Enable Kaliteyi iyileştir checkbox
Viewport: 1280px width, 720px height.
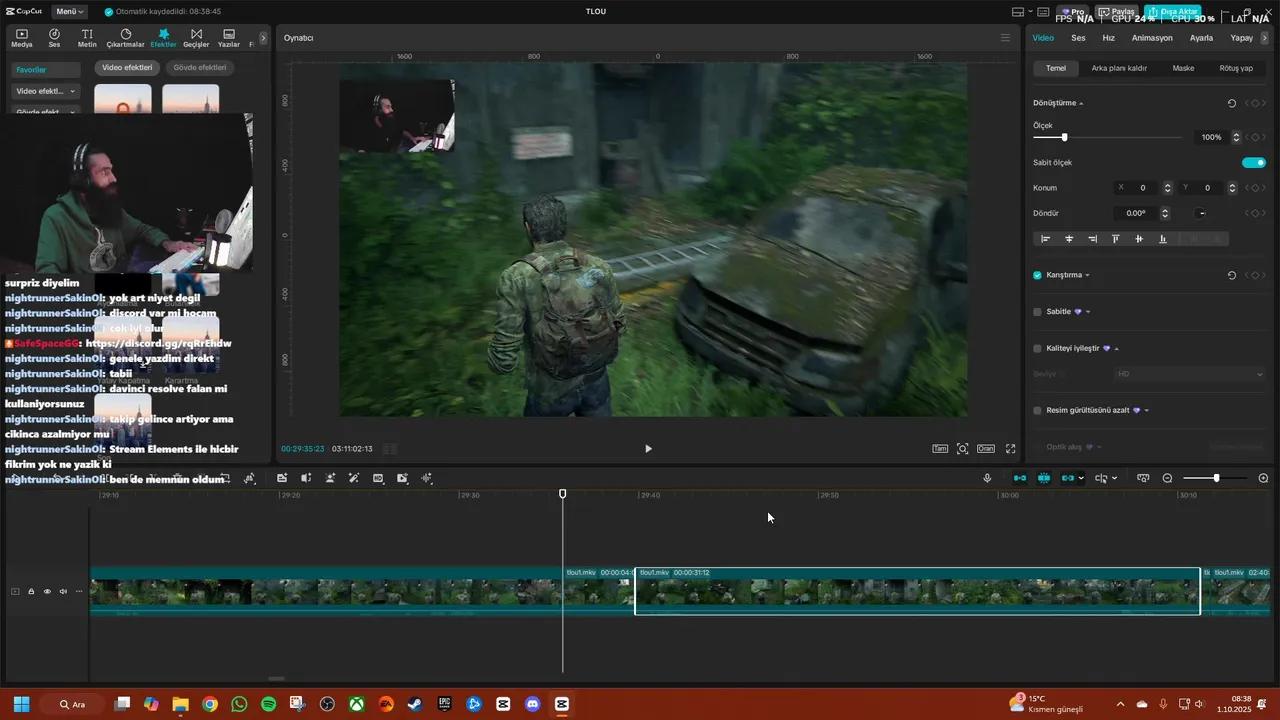tap(1037, 348)
